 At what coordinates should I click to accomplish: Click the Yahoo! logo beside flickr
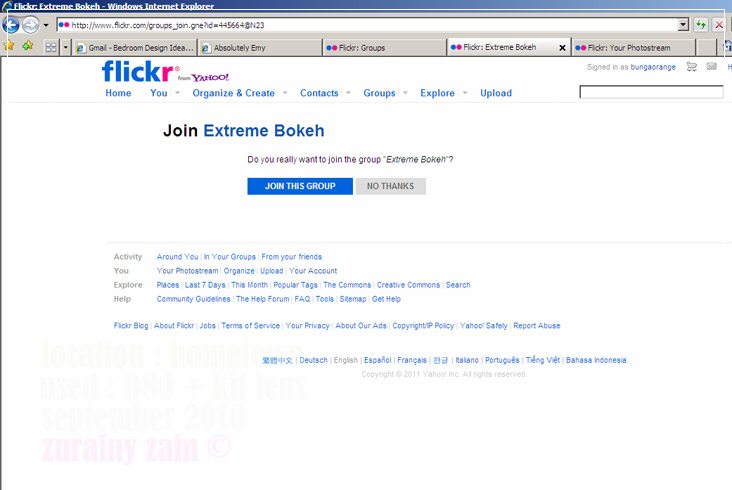tap(210, 77)
